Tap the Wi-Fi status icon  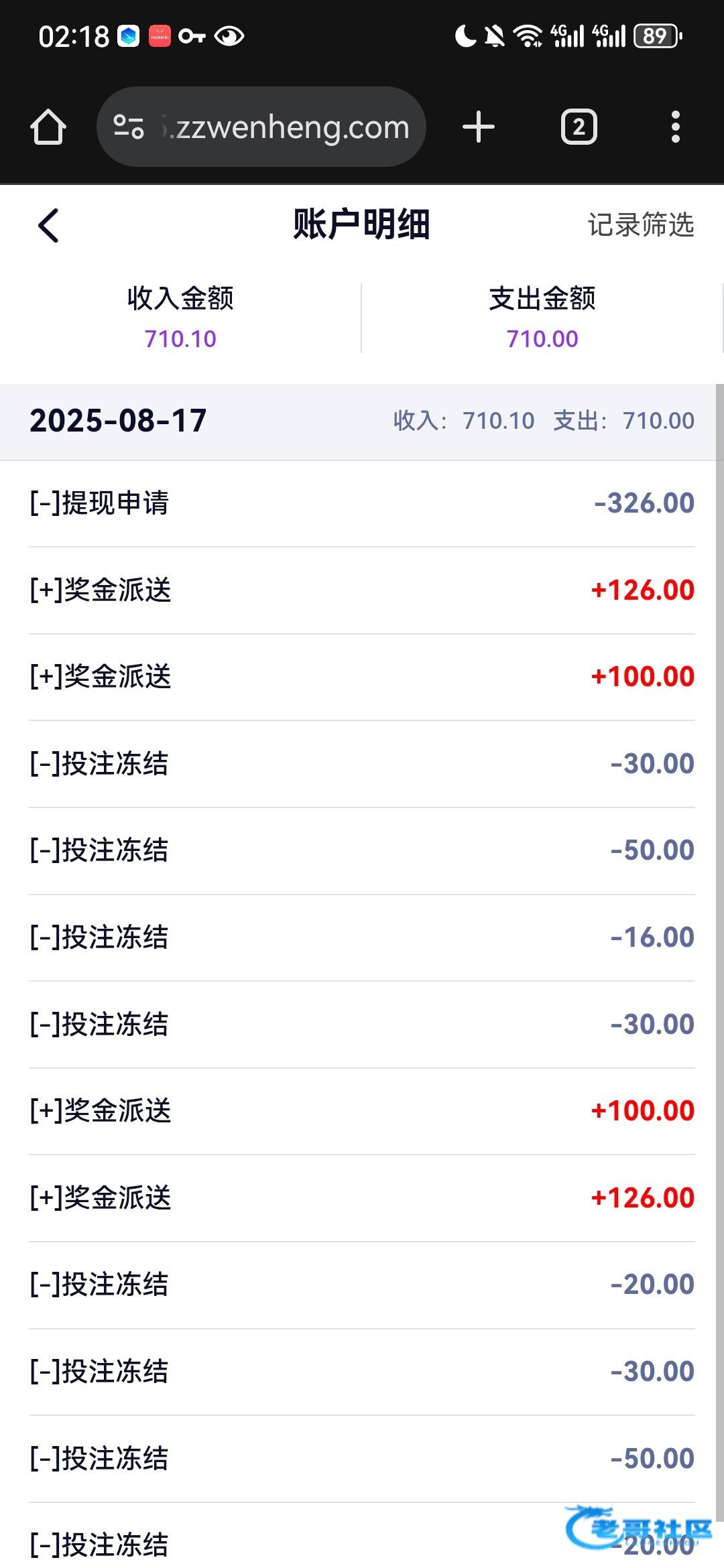tap(528, 36)
